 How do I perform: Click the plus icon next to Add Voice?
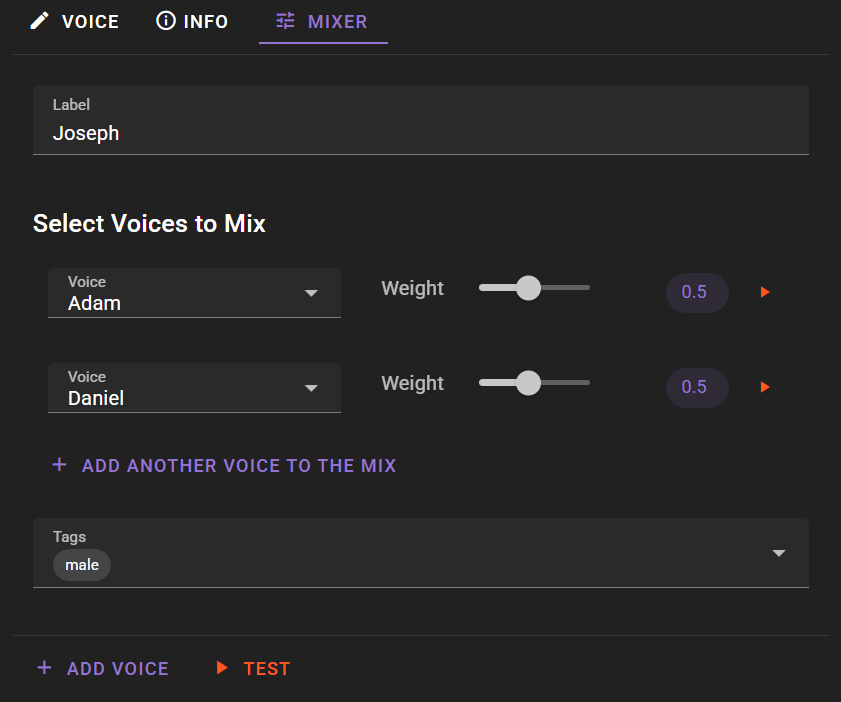45,668
